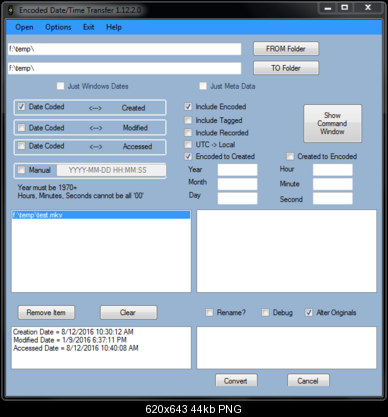Start processing with the Convert button
The width and height of the screenshot is (388, 417).
click(x=236, y=380)
